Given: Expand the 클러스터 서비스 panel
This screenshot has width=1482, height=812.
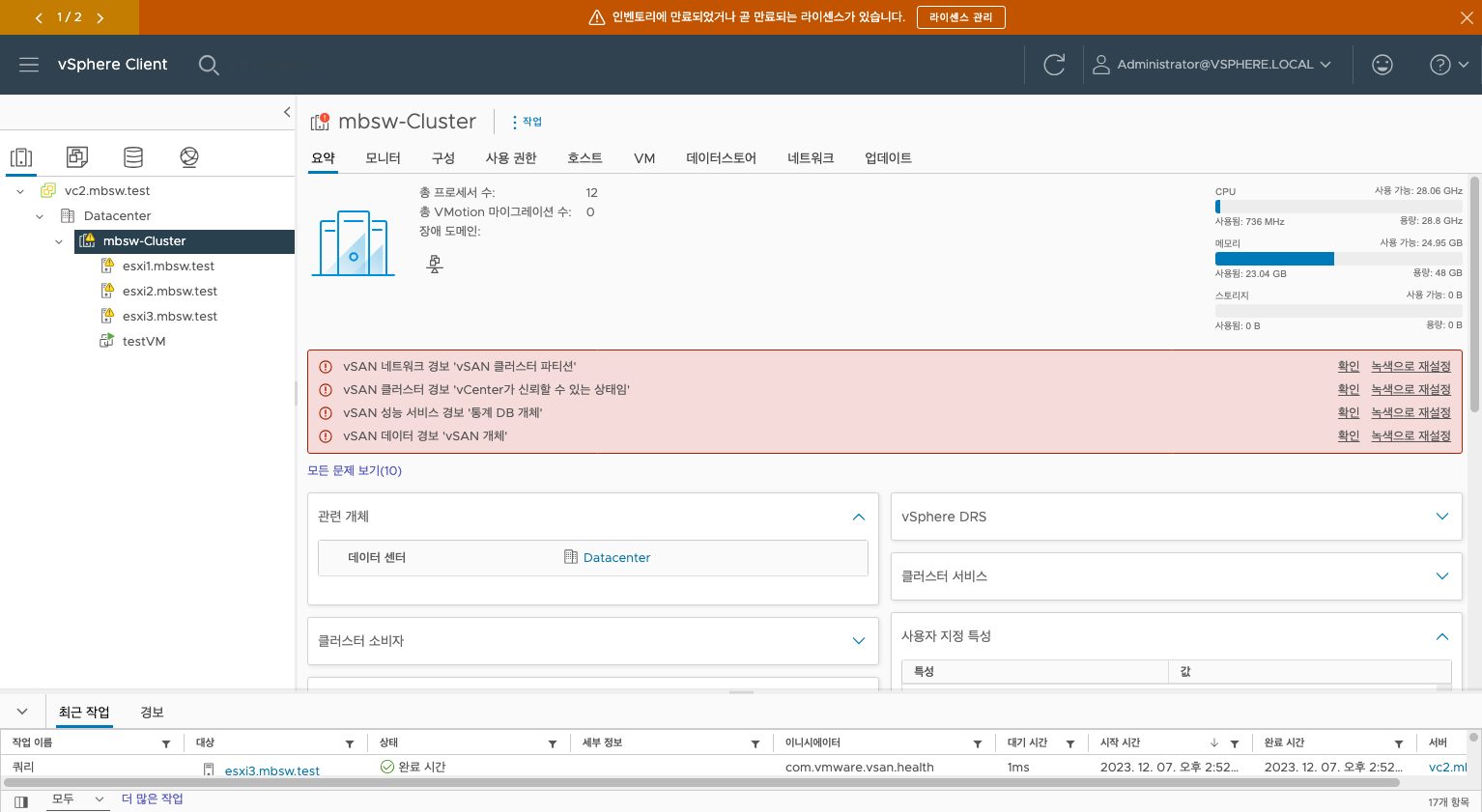Looking at the screenshot, I should pyautogui.click(x=1442, y=576).
